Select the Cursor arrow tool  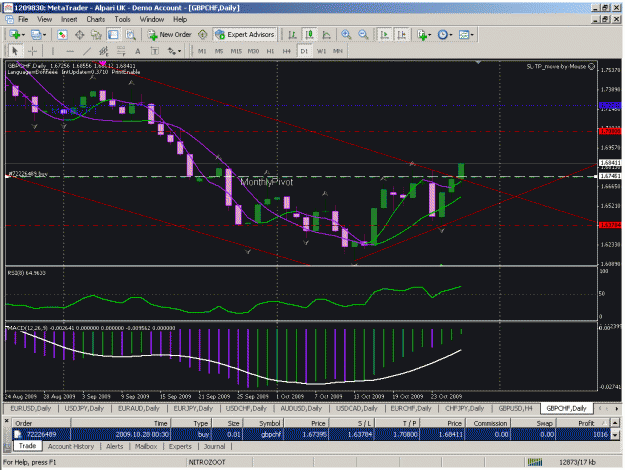15,51
